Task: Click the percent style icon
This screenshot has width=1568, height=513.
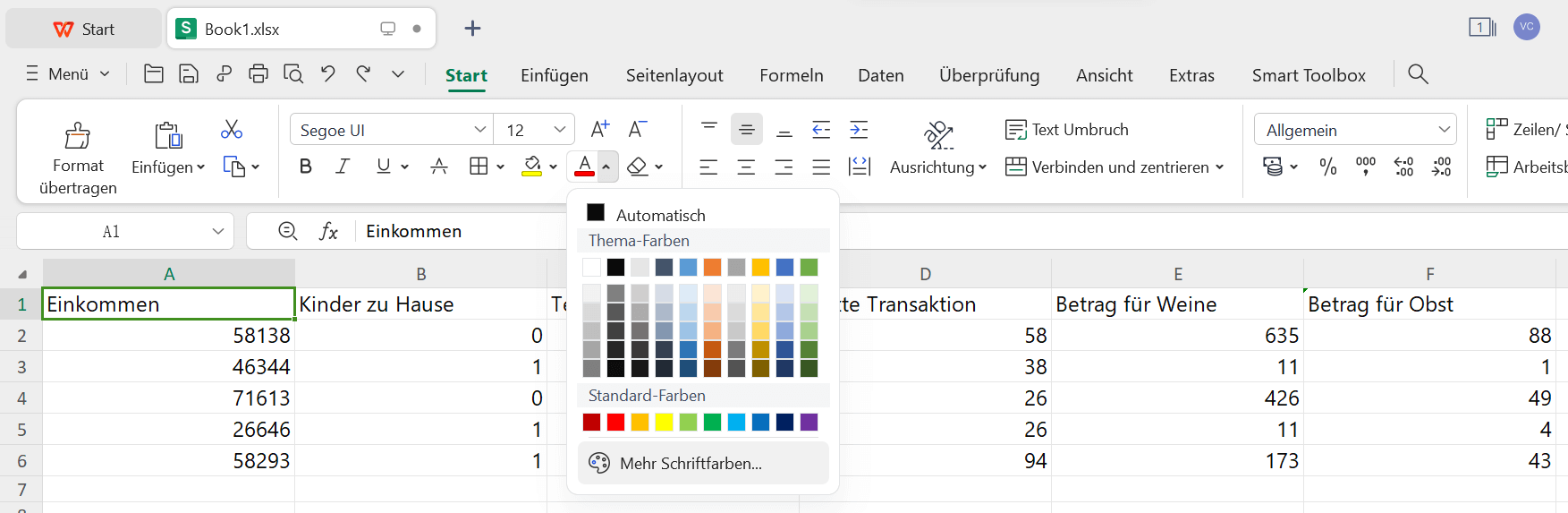Action: click(1328, 167)
